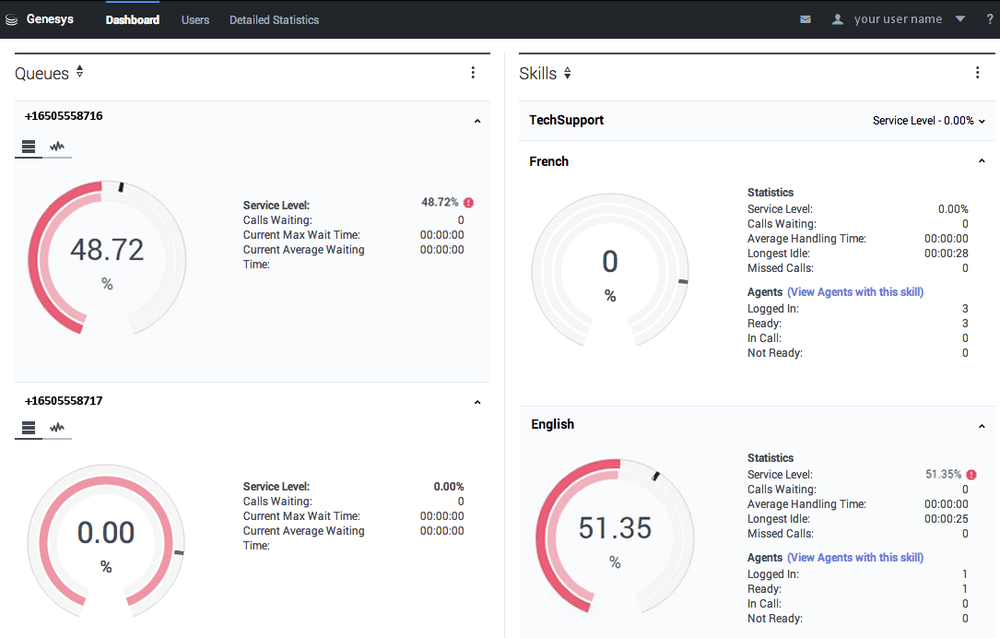This screenshot has width=1000, height=638.
Task: Switch queue +16505558717 to list view
Action: 29,428
